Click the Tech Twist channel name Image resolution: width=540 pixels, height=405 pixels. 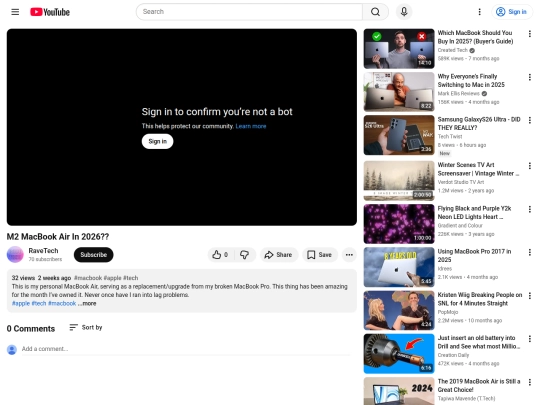click(450, 137)
